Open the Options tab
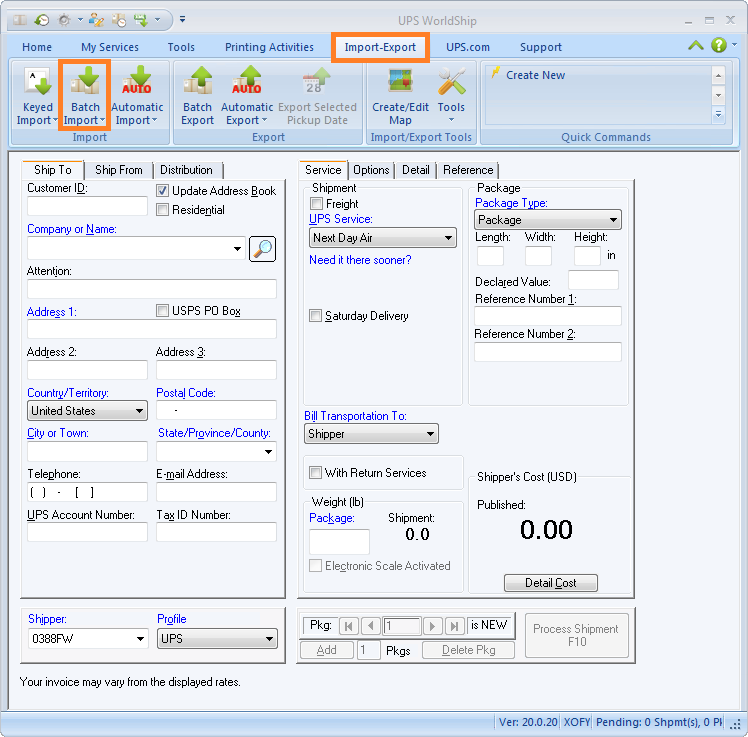The width and height of the screenshot is (748, 737). click(371, 170)
